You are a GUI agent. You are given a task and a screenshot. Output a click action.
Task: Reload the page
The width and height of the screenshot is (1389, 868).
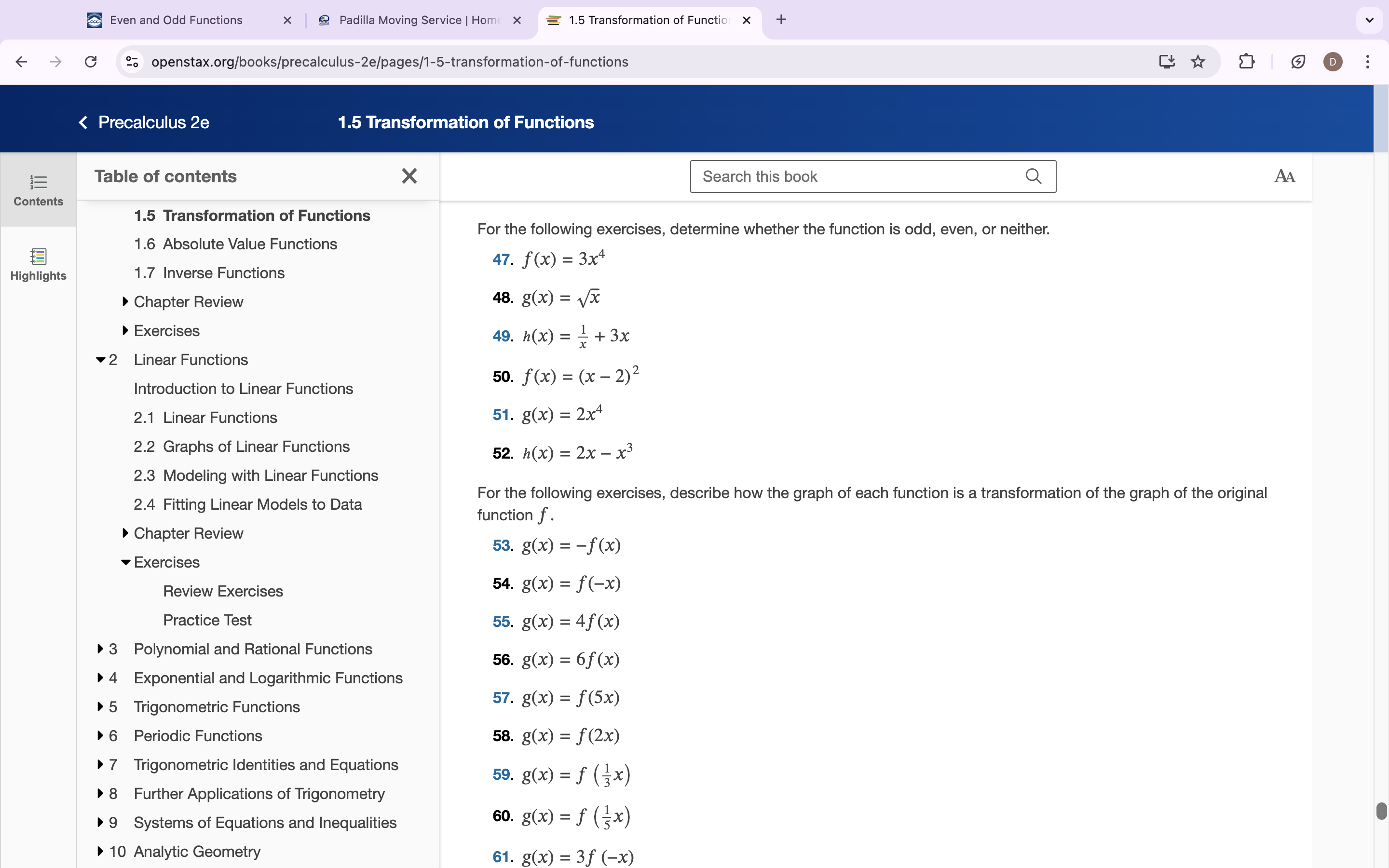pyautogui.click(x=91, y=61)
